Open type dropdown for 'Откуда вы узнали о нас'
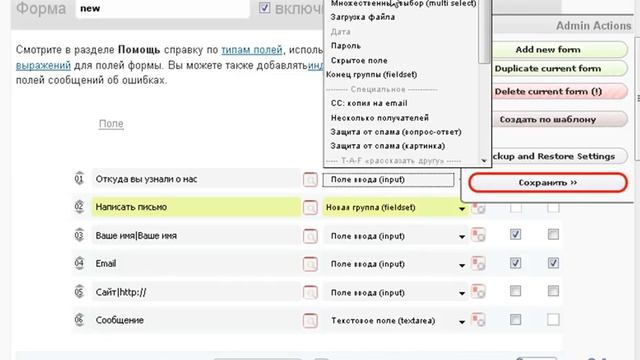Screen dimensions: 640x360 (388, 180)
